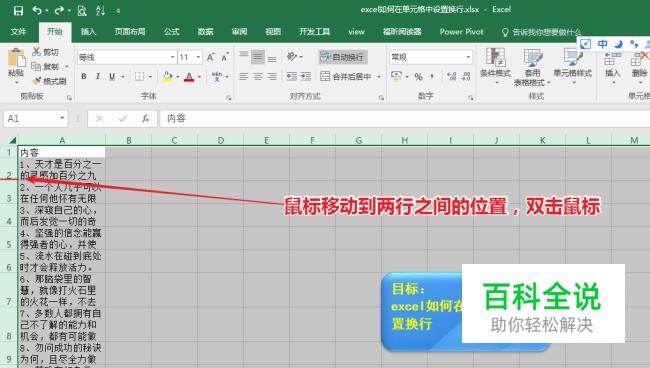Click the text orientation icon

point(293,57)
